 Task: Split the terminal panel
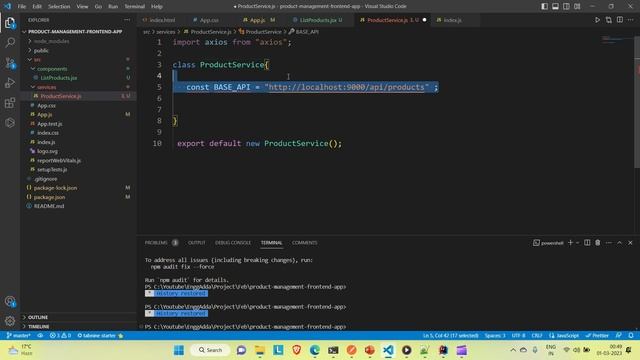click(x=587, y=242)
